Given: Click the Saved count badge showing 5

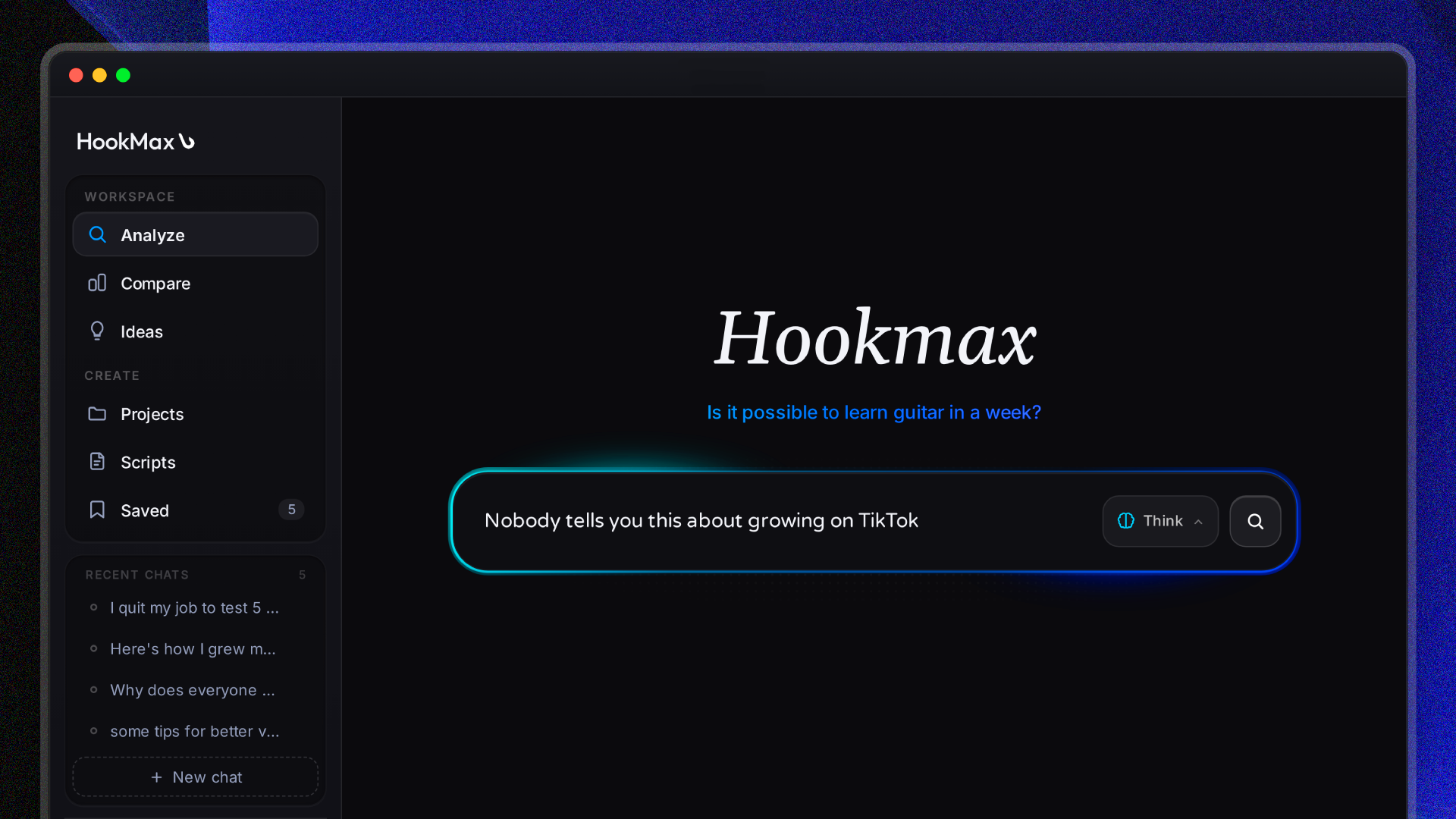Looking at the screenshot, I should pyautogui.click(x=291, y=510).
